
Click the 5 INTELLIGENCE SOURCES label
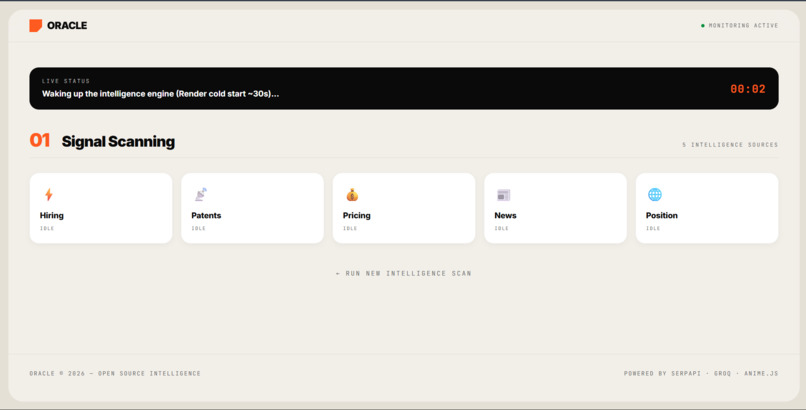pyautogui.click(x=730, y=145)
